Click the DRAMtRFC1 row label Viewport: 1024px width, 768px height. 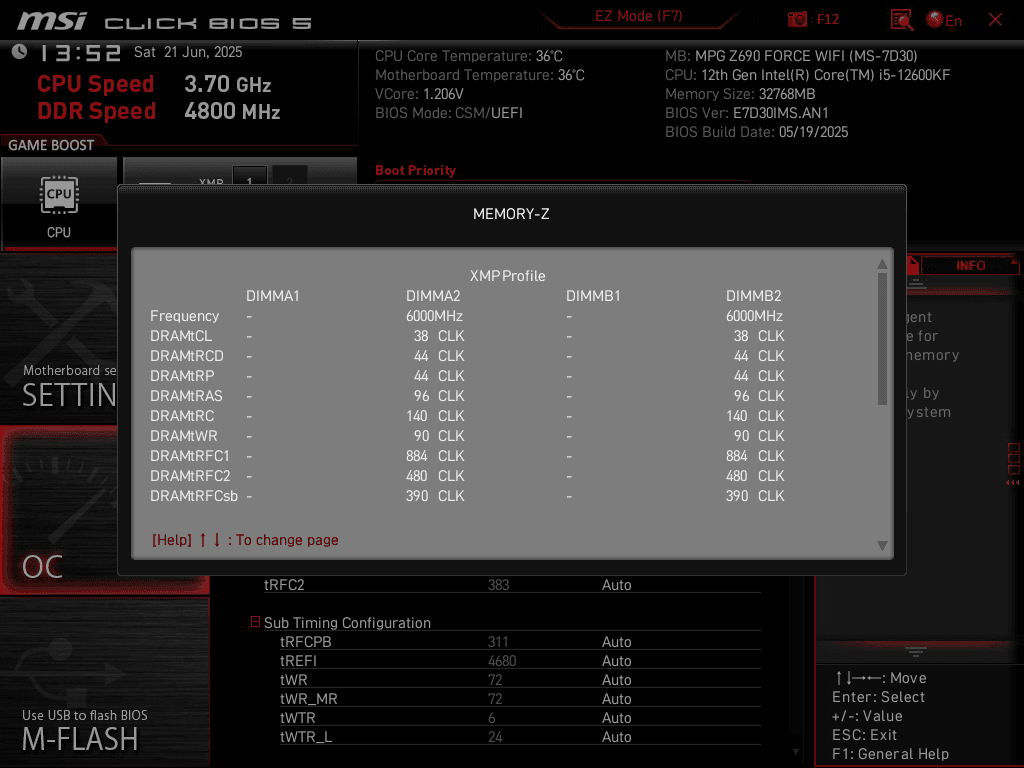click(x=190, y=456)
